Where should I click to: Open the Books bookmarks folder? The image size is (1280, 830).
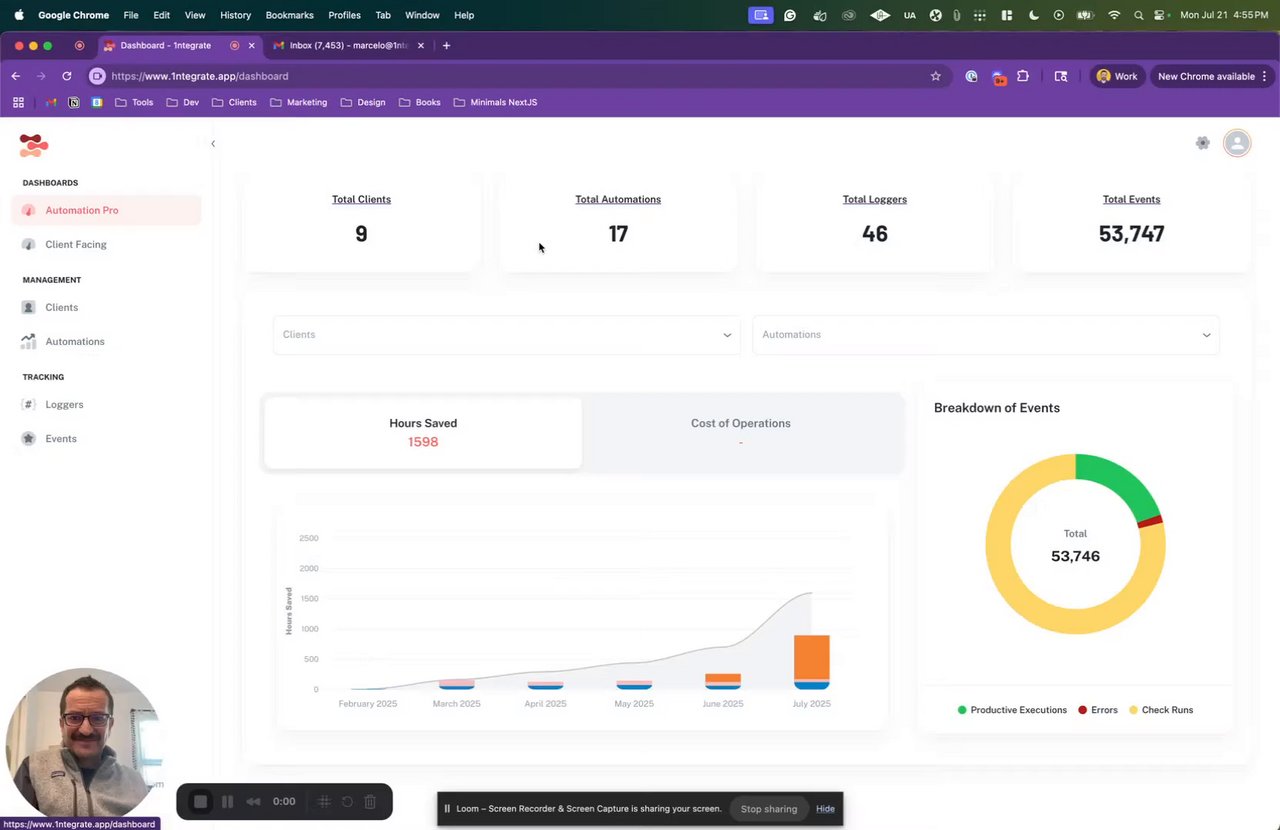(x=420, y=102)
